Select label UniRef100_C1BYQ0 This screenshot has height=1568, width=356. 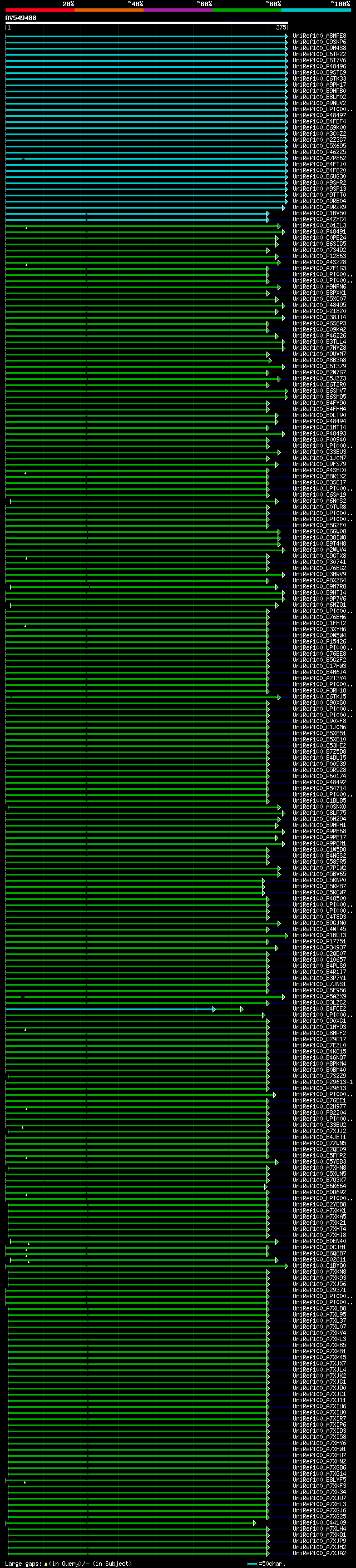coord(319,1265)
